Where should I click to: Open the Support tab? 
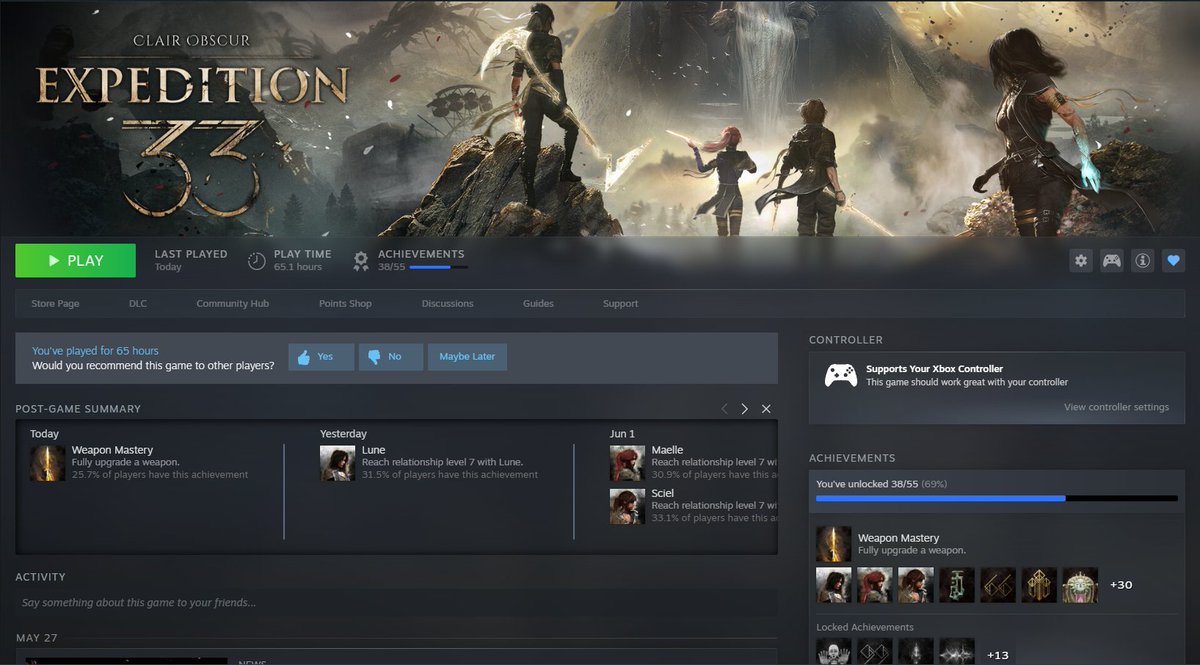(620, 303)
